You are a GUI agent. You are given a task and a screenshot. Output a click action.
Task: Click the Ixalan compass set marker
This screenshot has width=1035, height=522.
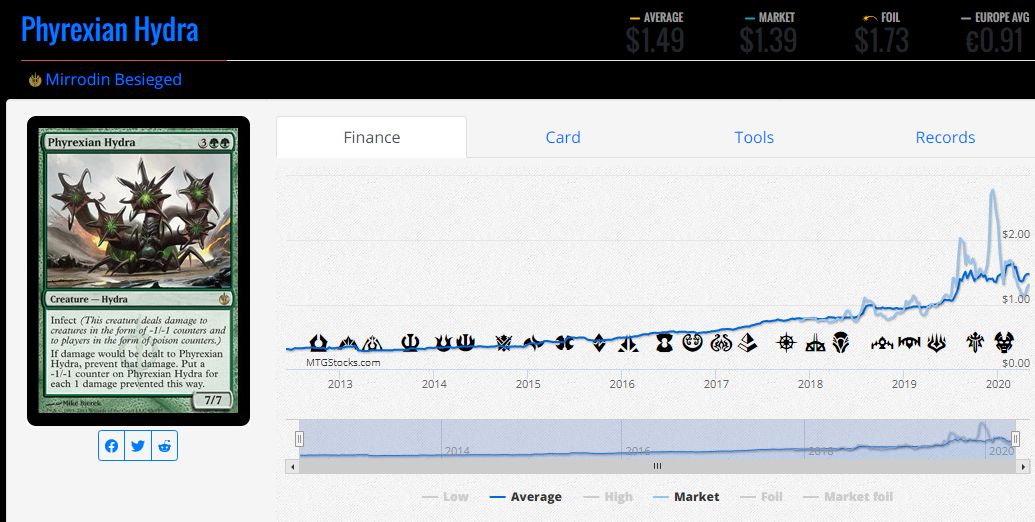point(785,343)
